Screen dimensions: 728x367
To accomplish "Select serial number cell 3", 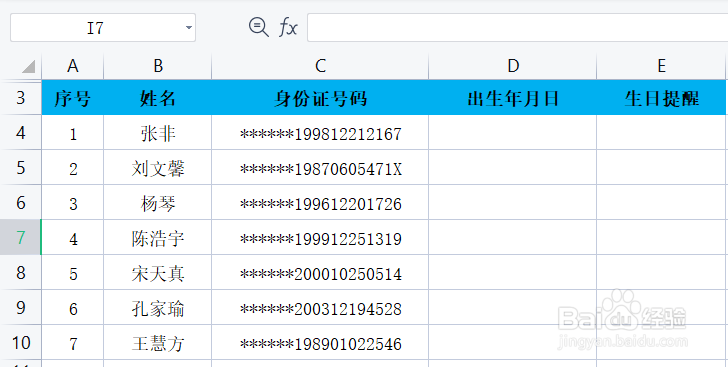I will (72, 203).
